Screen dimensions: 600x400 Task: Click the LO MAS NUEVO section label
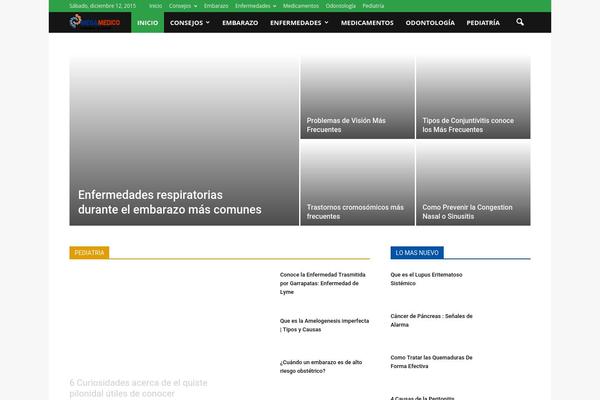(x=416, y=253)
